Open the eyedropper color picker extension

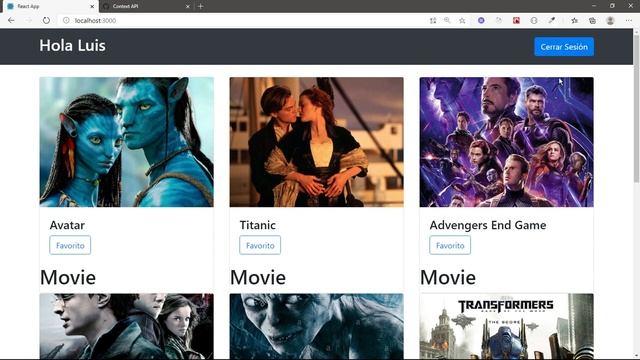coord(551,20)
